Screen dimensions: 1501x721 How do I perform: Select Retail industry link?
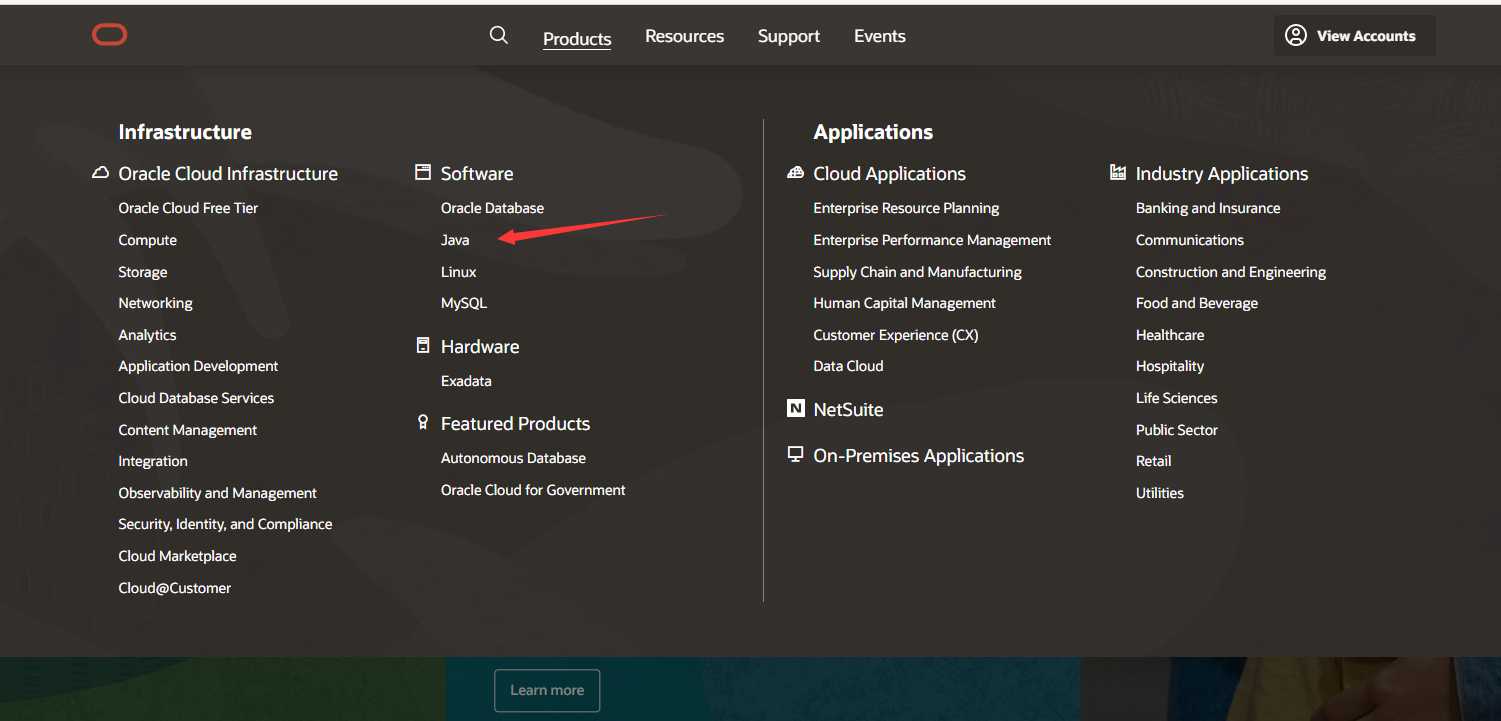pos(1153,461)
